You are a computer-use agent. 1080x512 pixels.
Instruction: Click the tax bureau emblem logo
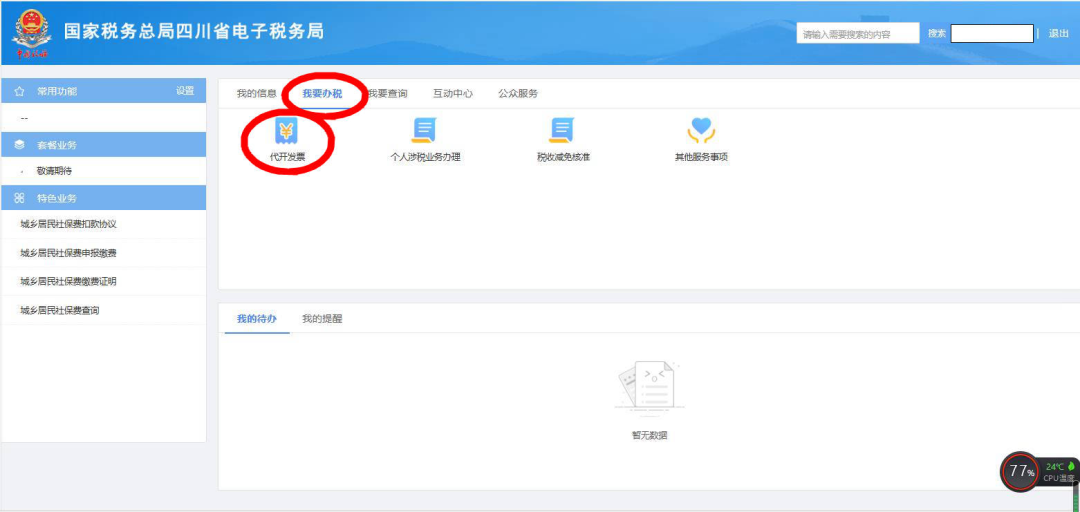pos(30,32)
